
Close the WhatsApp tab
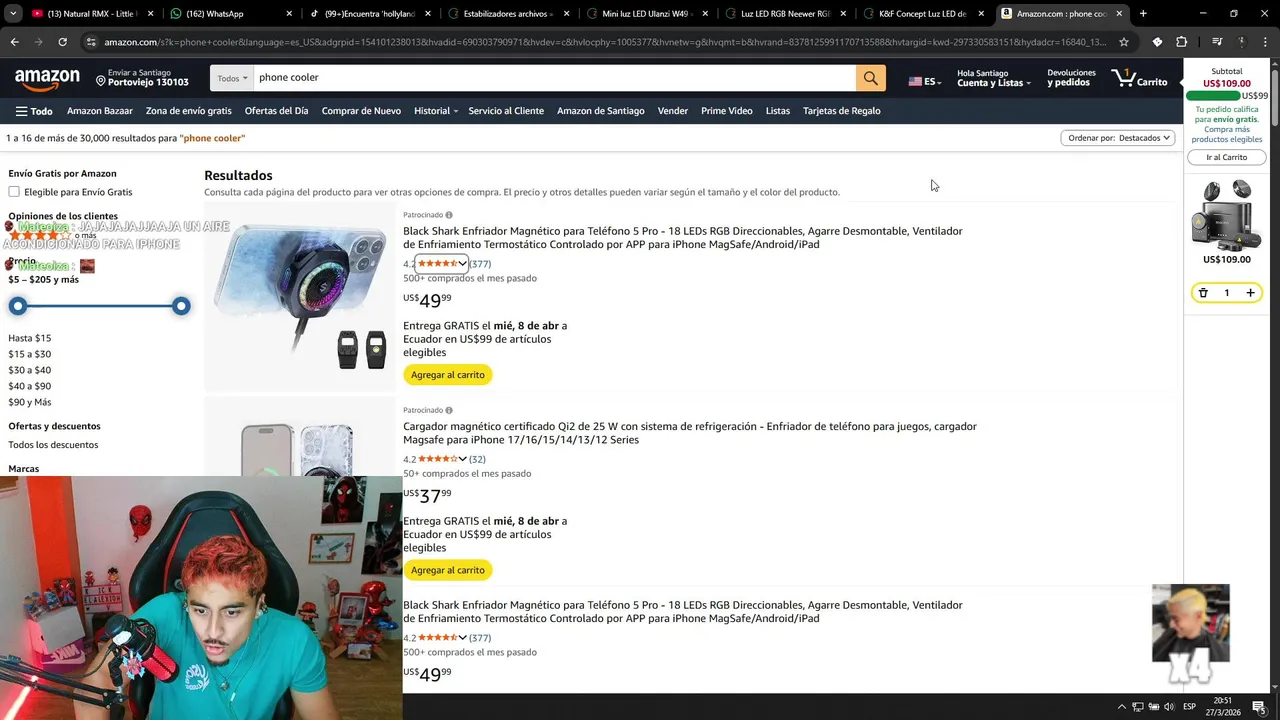click(289, 14)
